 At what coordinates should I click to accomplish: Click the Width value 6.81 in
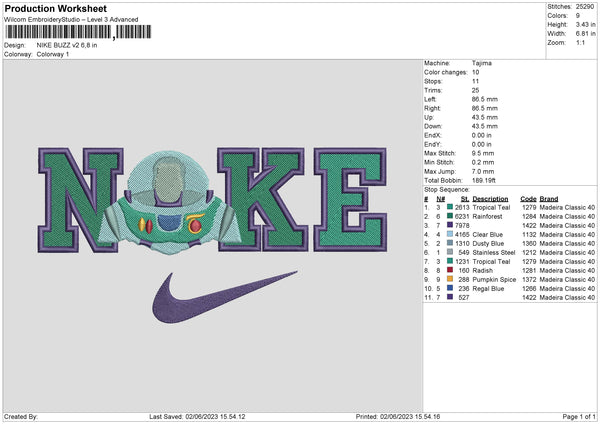tap(585, 34)
